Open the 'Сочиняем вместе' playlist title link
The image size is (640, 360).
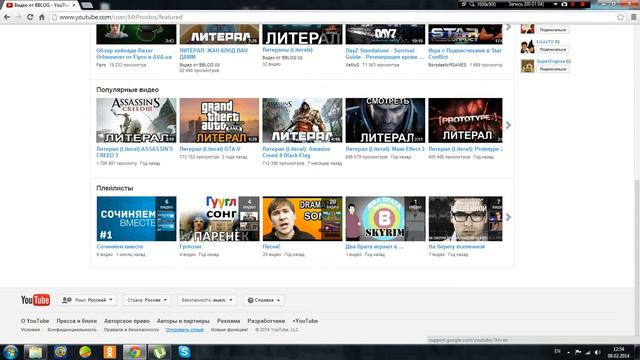120,247
